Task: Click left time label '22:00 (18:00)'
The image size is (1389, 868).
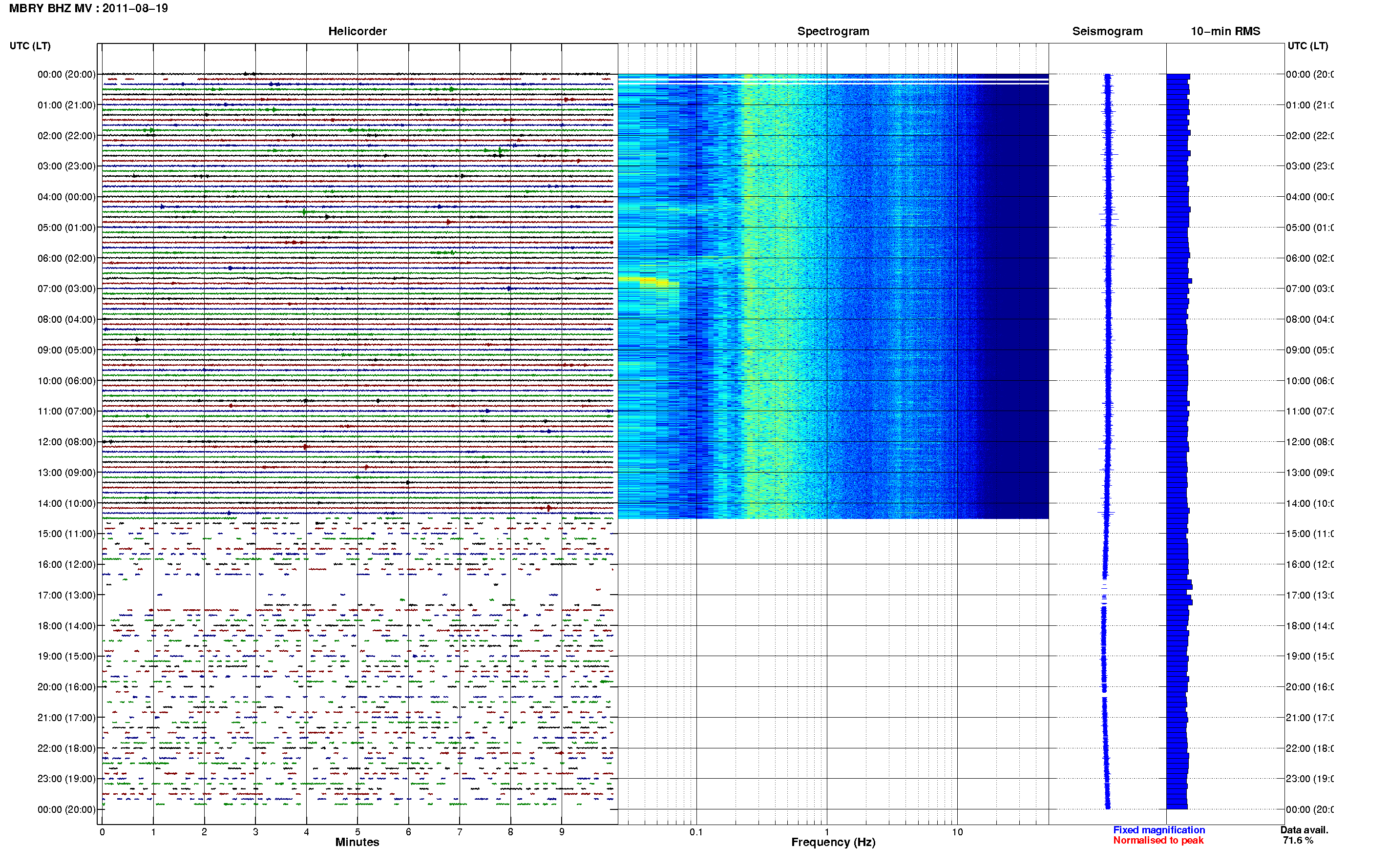Action: coord(66,748)
